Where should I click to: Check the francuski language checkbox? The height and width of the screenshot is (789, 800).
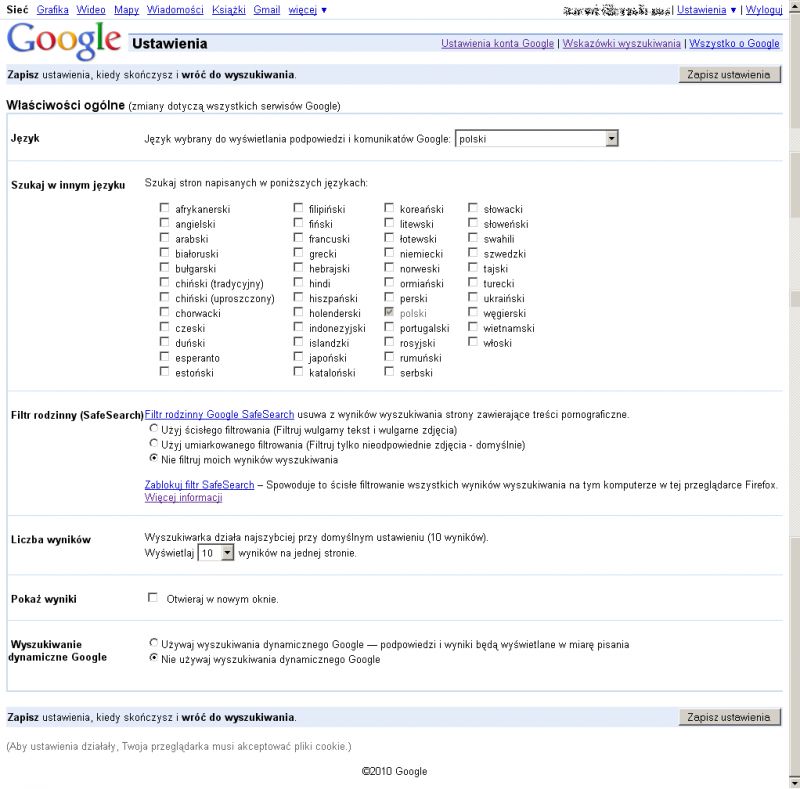(x=298, y=237)
